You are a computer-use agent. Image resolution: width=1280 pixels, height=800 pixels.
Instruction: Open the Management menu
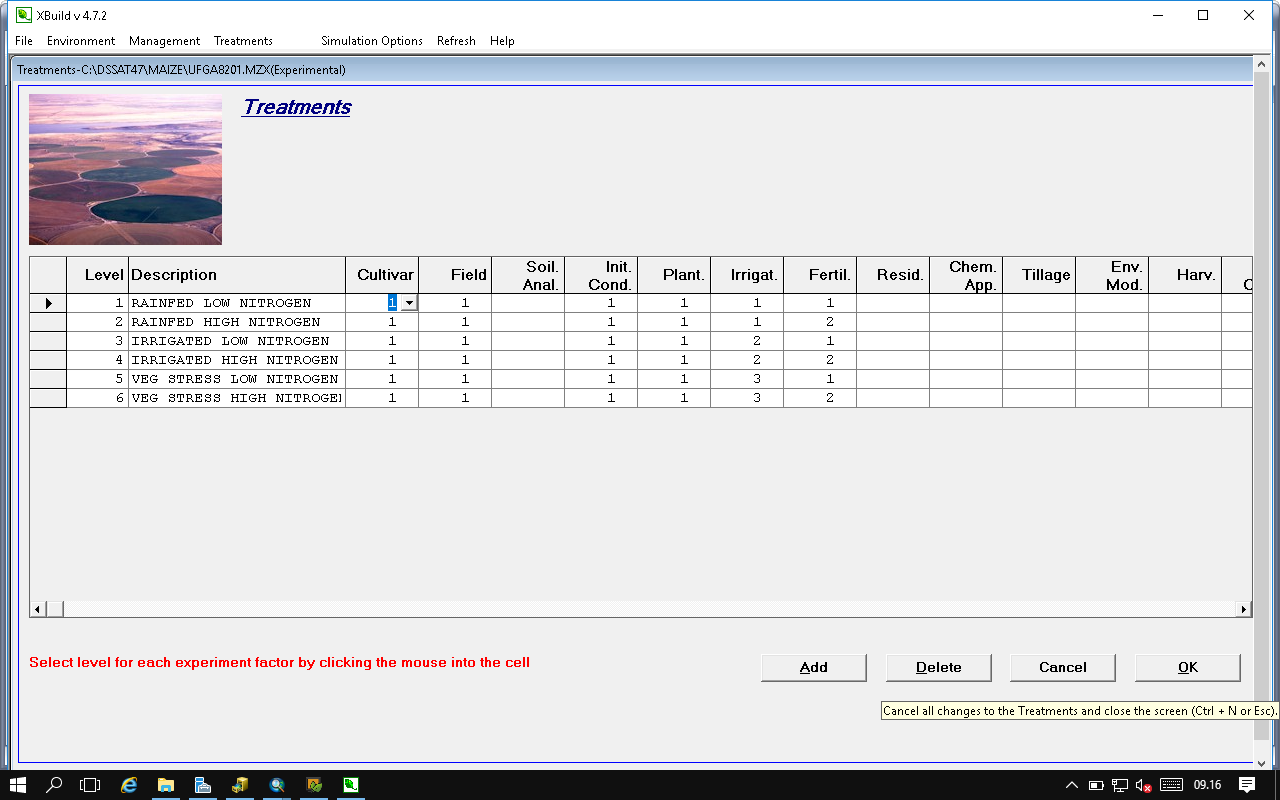(x=164, y=41)
